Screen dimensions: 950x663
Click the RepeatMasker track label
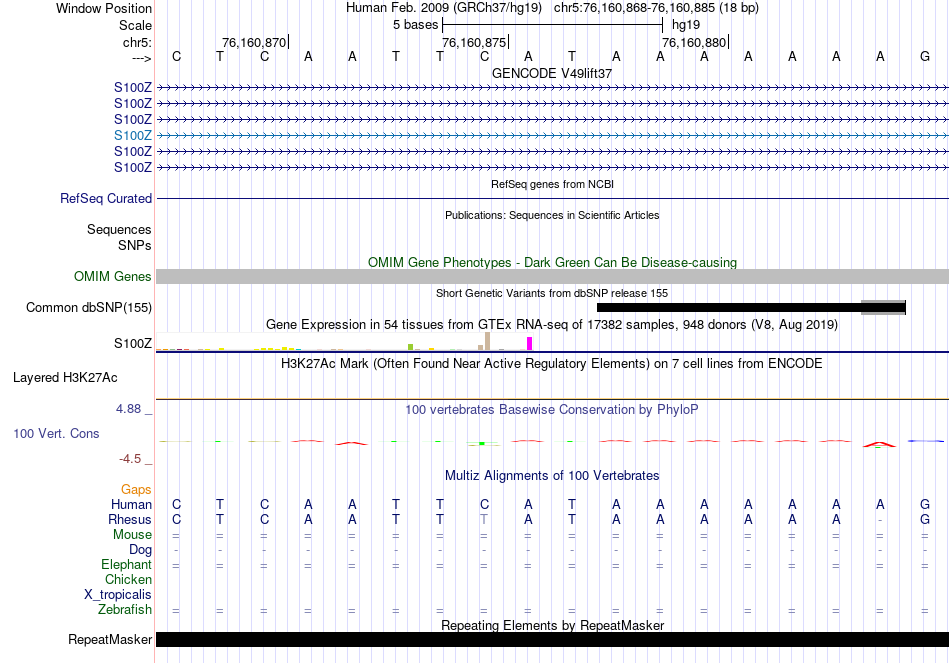point(110,640)
